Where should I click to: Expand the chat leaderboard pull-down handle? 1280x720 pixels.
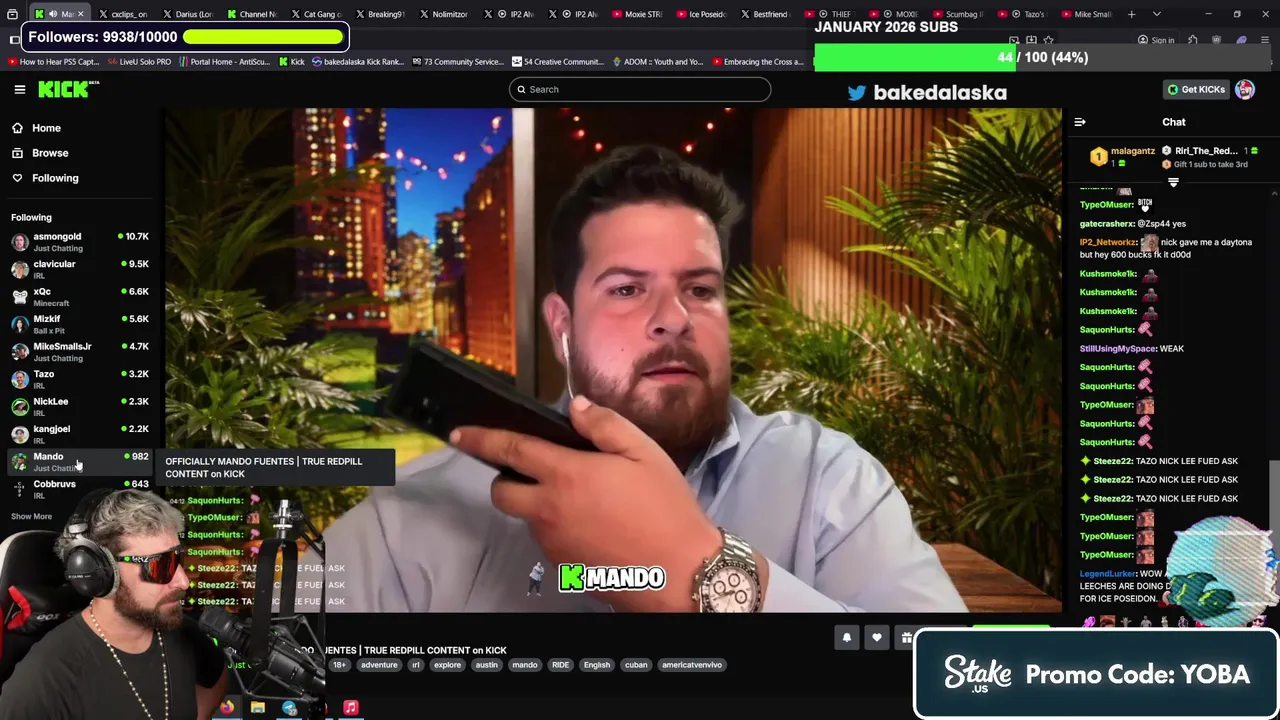pyautogui.click(x=1173, y=182)
